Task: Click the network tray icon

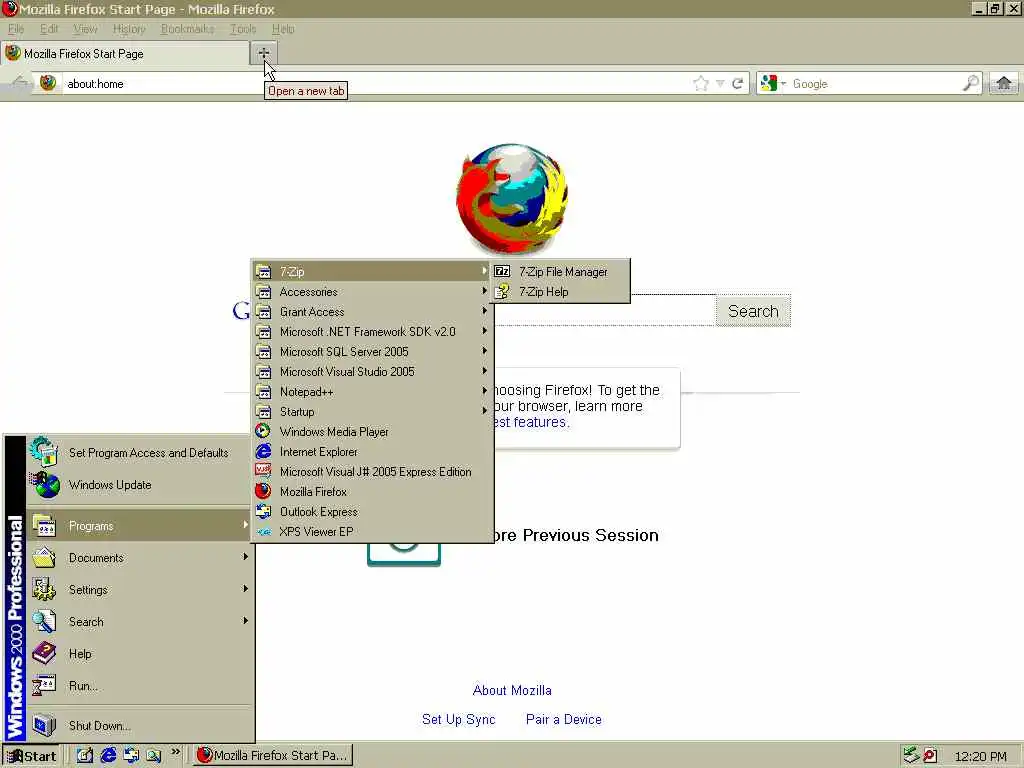Action: [x=910, y=756]
